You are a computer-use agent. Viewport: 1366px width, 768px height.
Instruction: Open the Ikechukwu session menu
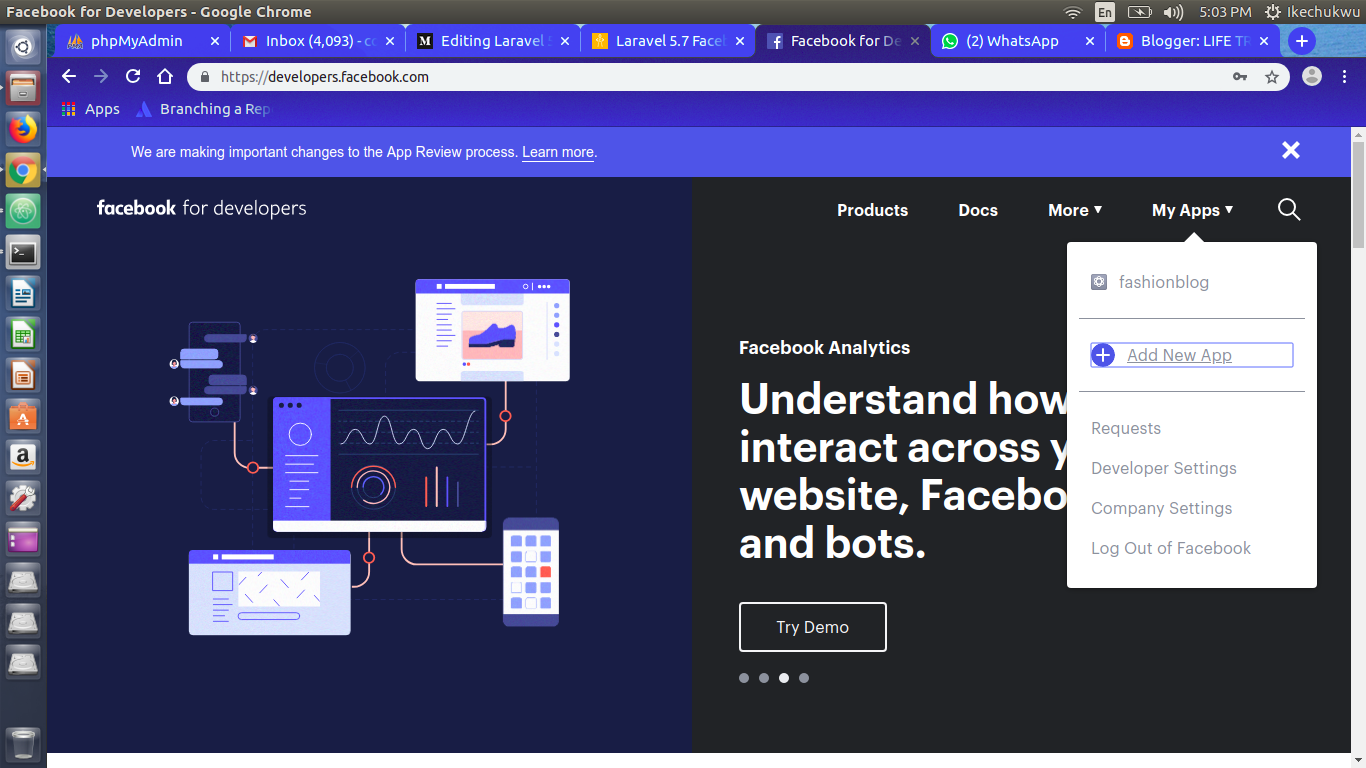click(1313, 12)
